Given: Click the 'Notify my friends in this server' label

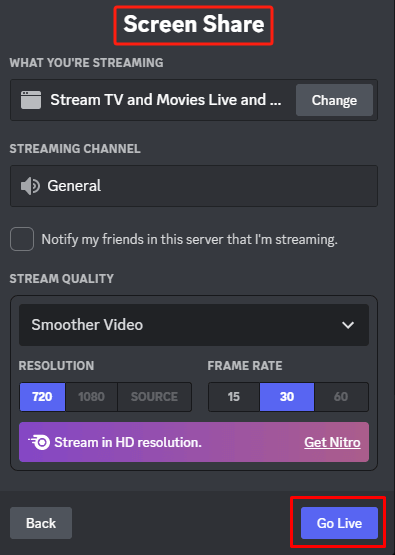Looking at the screenshot, I should pyautogui.click(x=189, y=240).
